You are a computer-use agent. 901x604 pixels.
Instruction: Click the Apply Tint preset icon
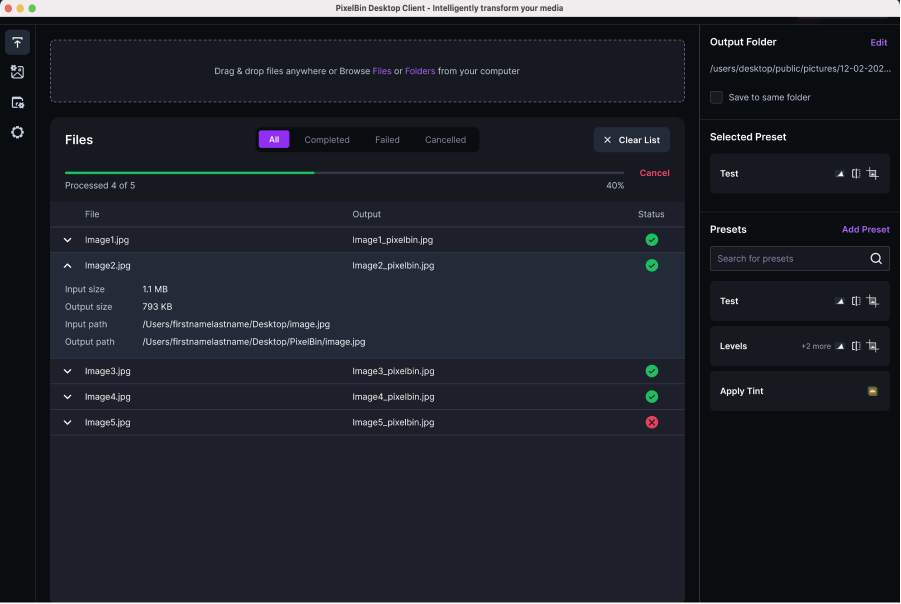(x=872, y=391)
